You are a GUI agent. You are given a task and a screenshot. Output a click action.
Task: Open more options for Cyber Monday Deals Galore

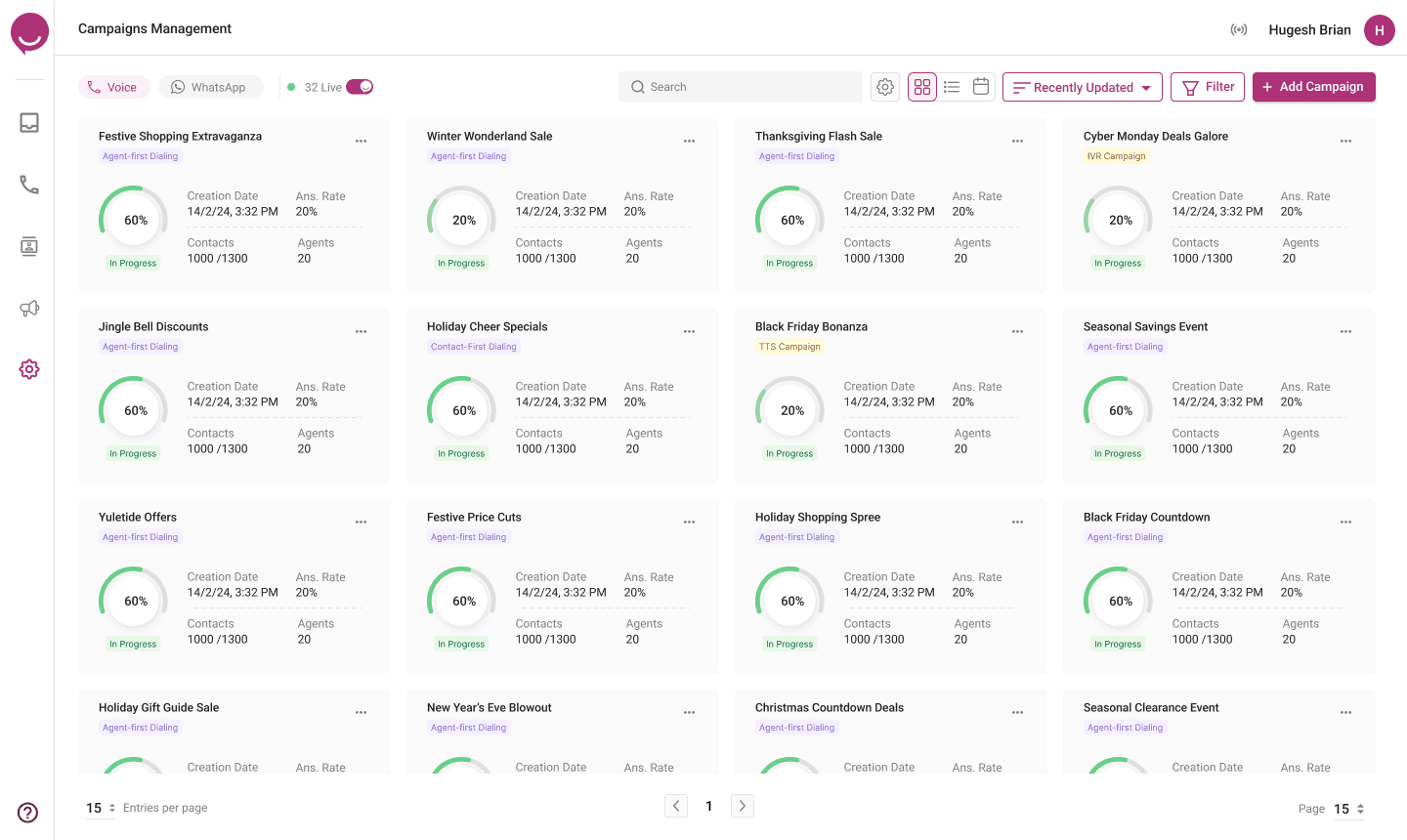pyautogui.click(x=1346, y=141)
